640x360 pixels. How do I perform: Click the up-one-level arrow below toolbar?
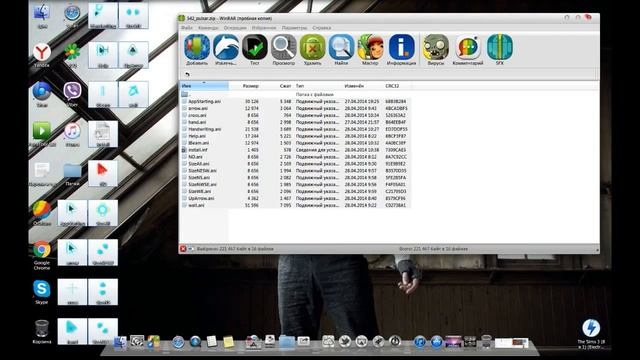[x=187, y=74]
